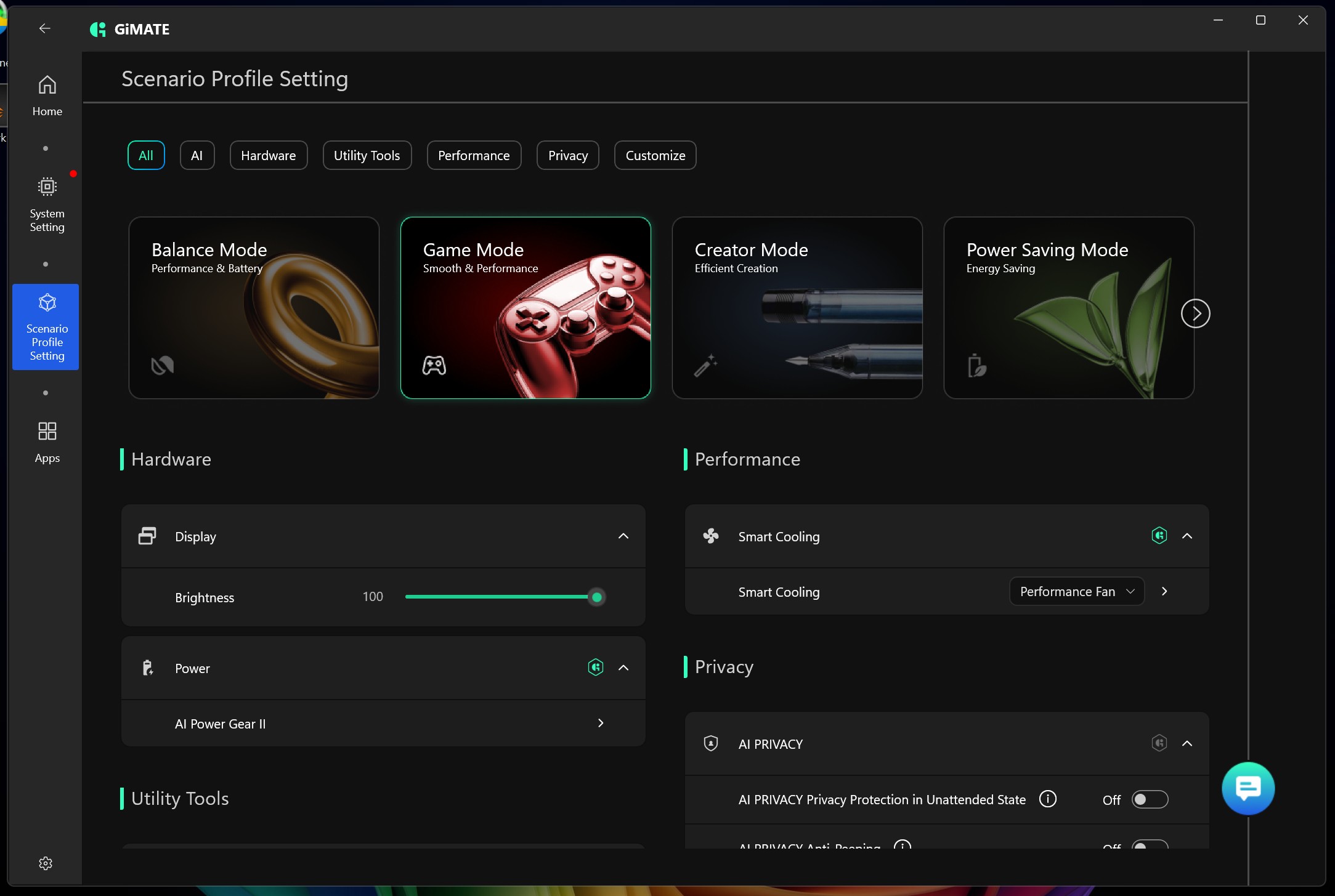Open the blue chat support bubble
This screenshot has width=1335, height=896.
[x=1248, y=788]
